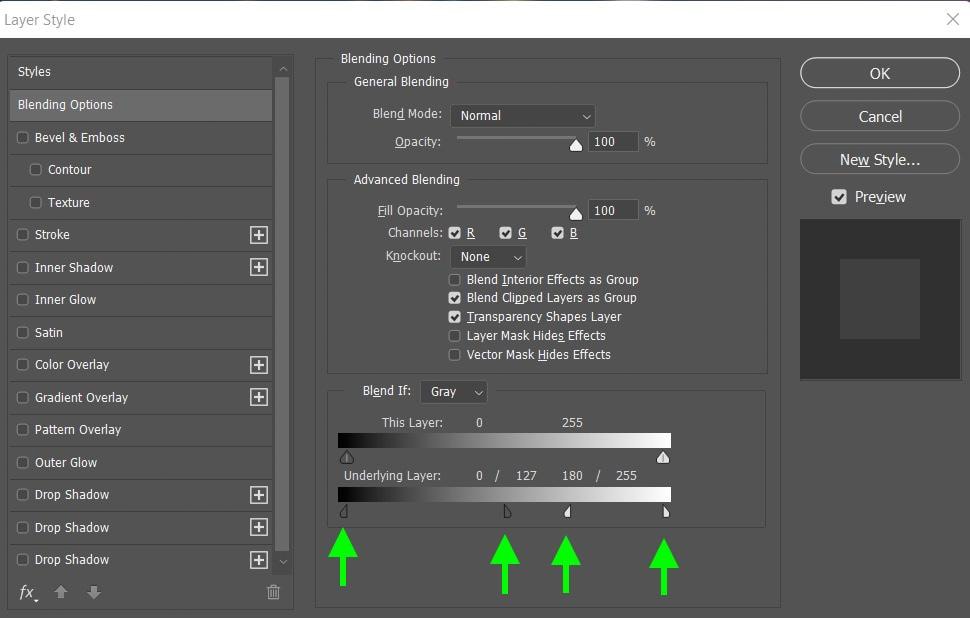Open the Blend Mode dropdown
The width and height of the screenshot is (970, 618).
point(523,116)
